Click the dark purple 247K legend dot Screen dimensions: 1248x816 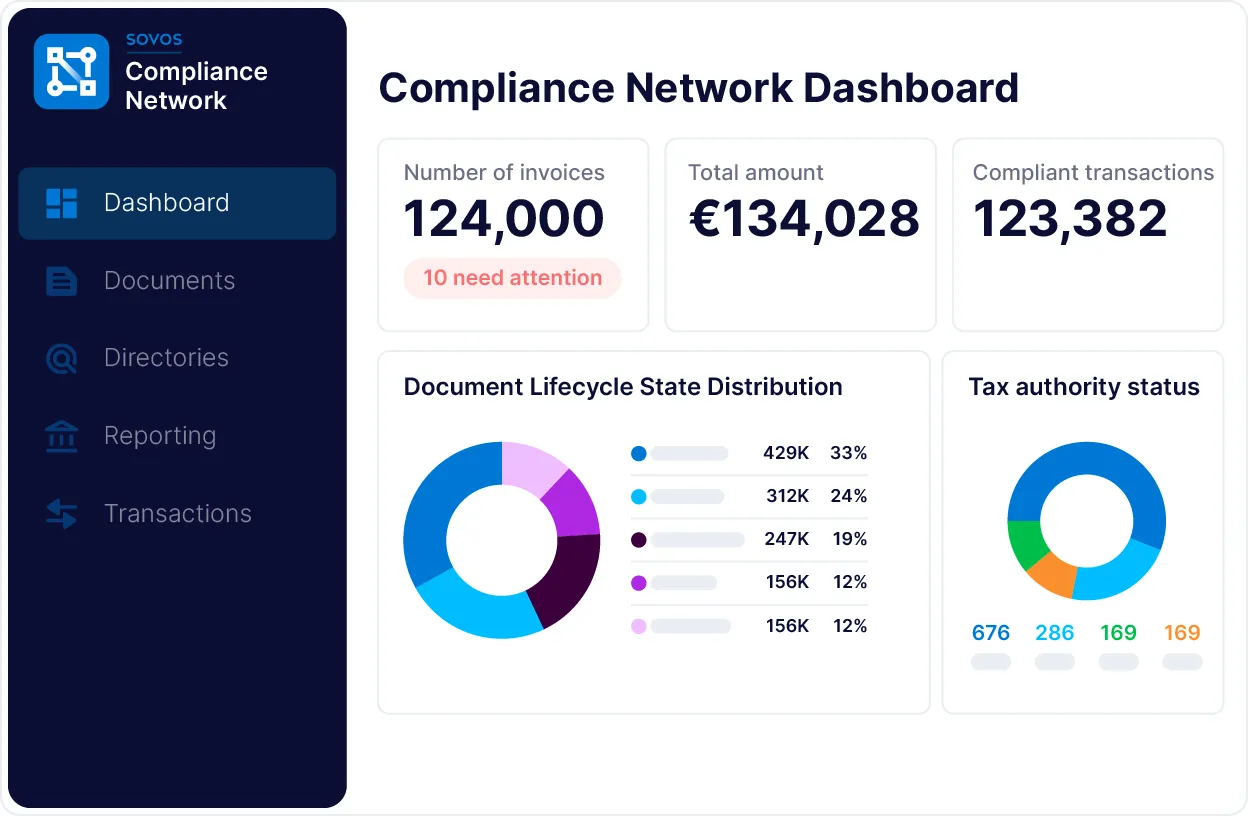pyautogui.click(x=639, y=540)
